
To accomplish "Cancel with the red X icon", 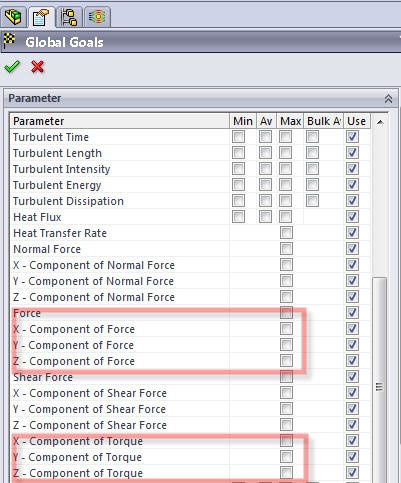I will (37, 67).
